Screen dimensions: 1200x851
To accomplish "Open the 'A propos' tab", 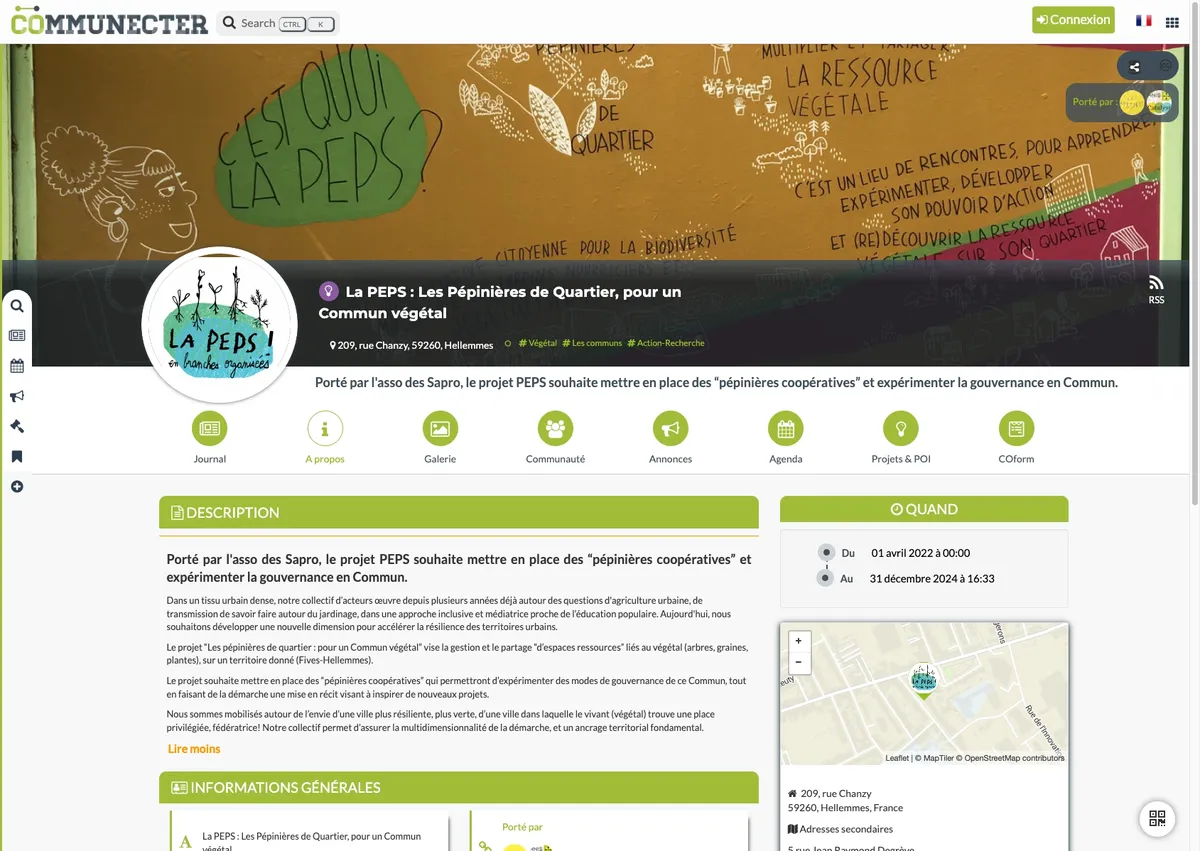I will click(325, 437).
